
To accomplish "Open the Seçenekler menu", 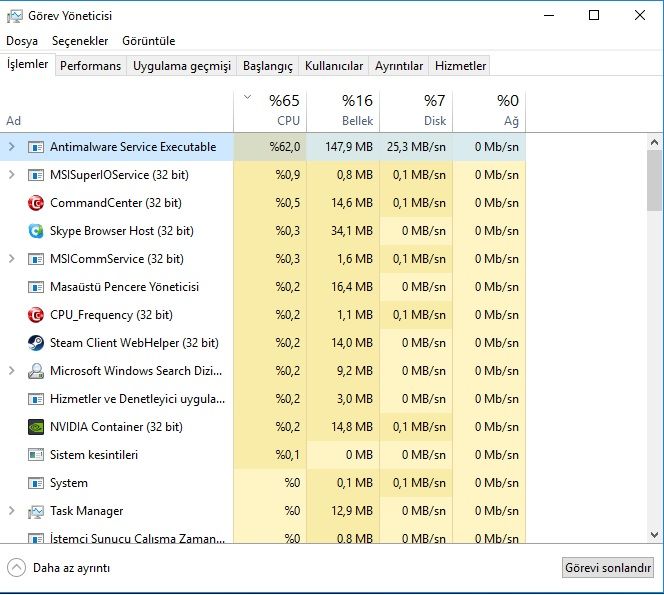I will click(x=80, y=41).
